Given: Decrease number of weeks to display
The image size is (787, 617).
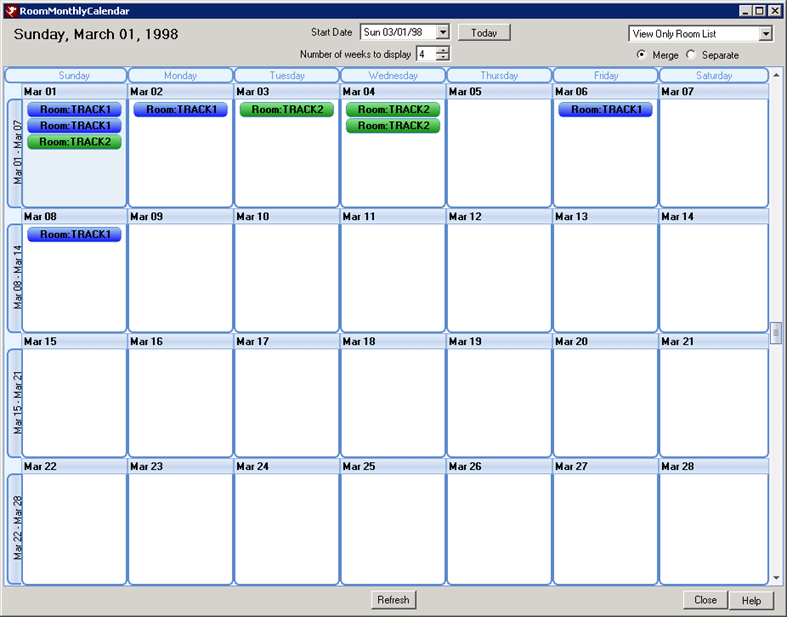Looking at the screenshot, I should click(x=443, y=58).
